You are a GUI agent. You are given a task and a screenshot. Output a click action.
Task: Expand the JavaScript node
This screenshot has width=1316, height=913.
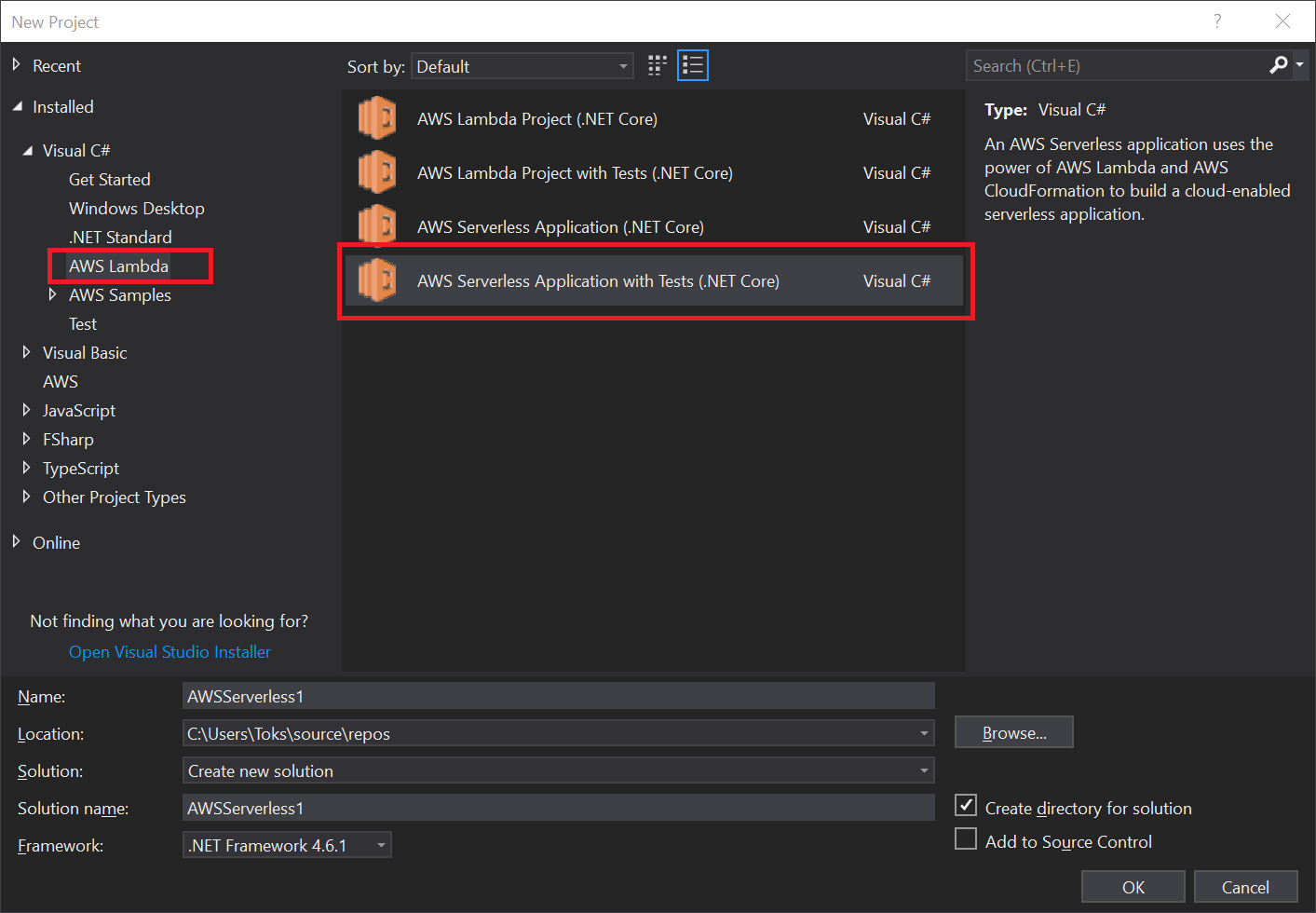click(26, 410)
